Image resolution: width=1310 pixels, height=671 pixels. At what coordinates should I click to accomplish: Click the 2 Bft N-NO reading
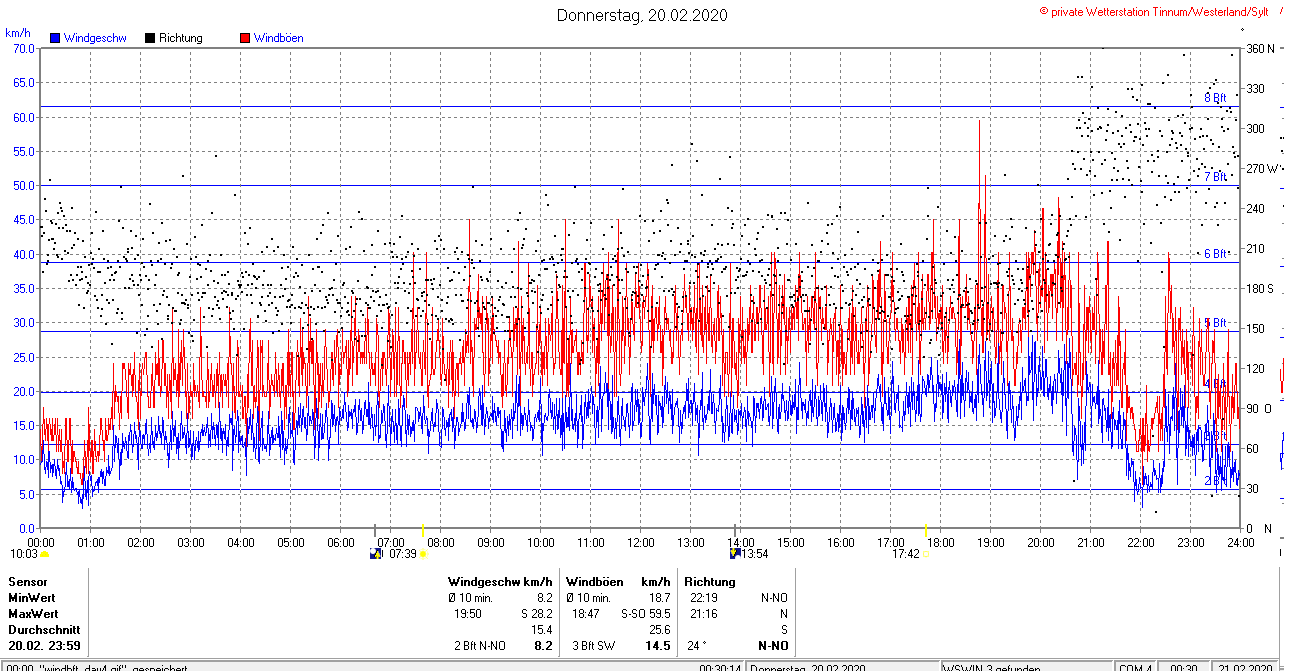(x=480, y=646)
